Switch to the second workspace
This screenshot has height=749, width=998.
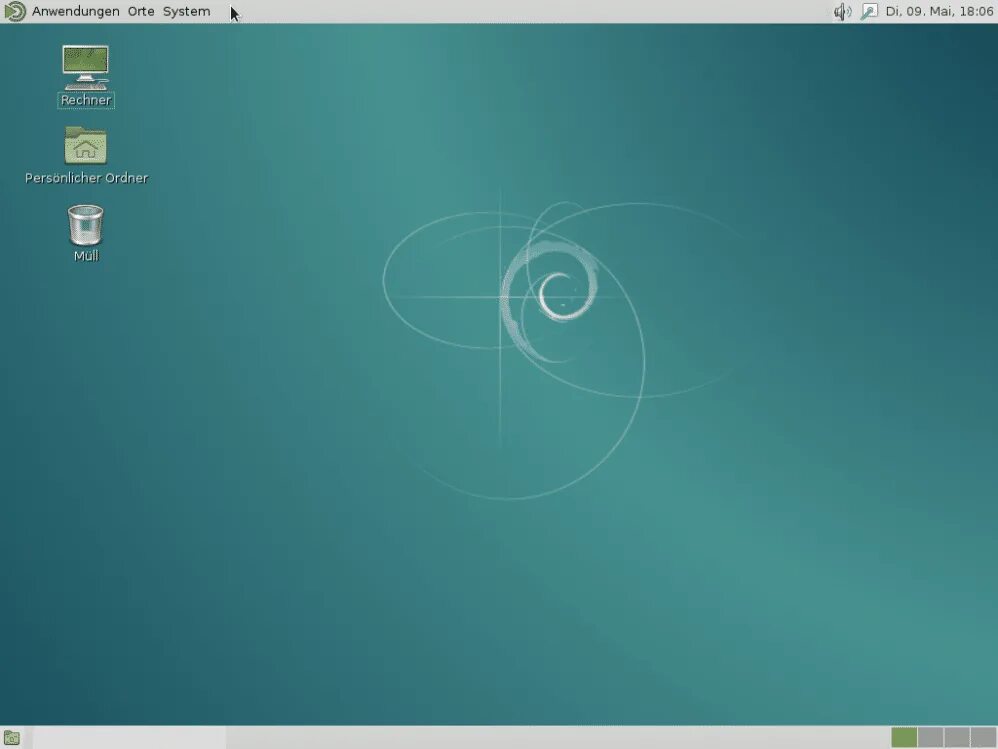point(930,737)
